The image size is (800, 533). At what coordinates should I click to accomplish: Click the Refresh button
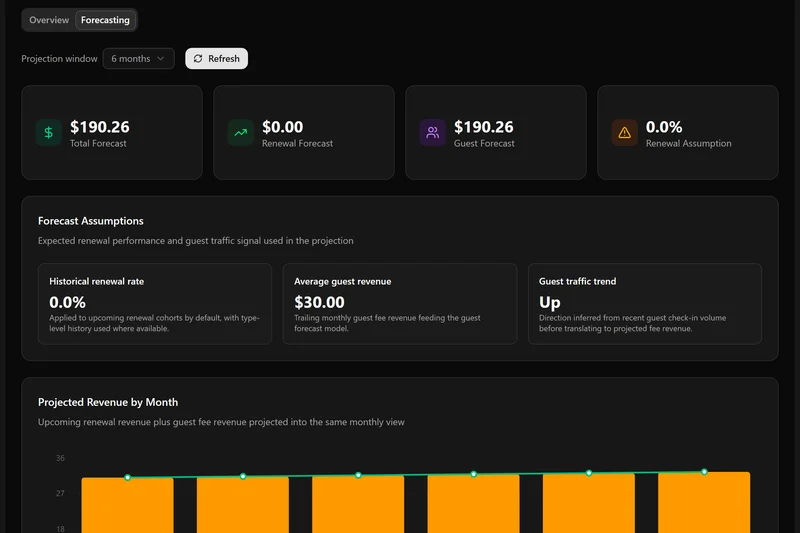point(216,59)
